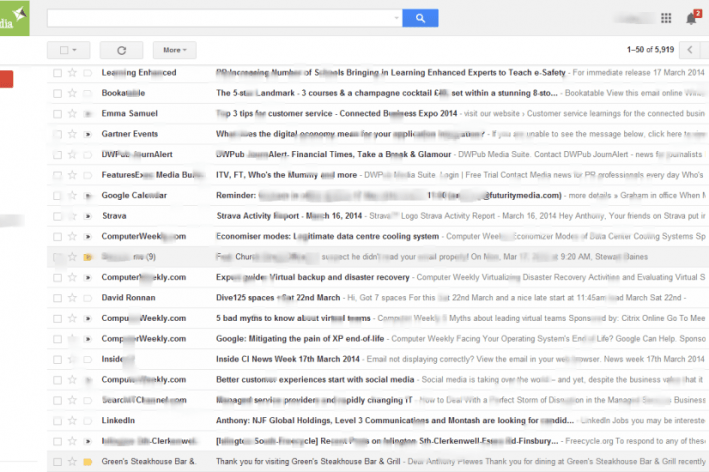This screenshot has height=472, width=709.
Task: Open the More actions dropdown
Action: pos(175,50)
